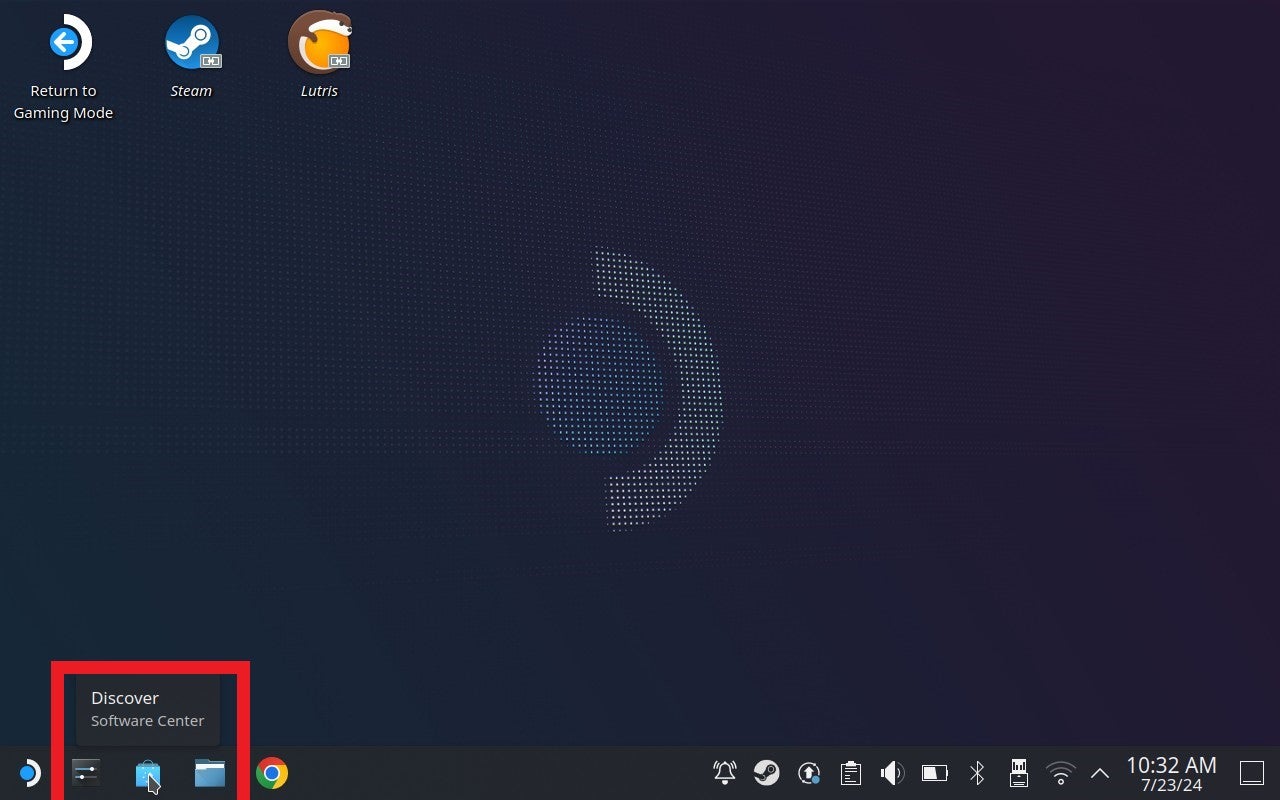Select the Steam desktop icon
This screenshot has width=1280, height=800.
coord(191,45)
